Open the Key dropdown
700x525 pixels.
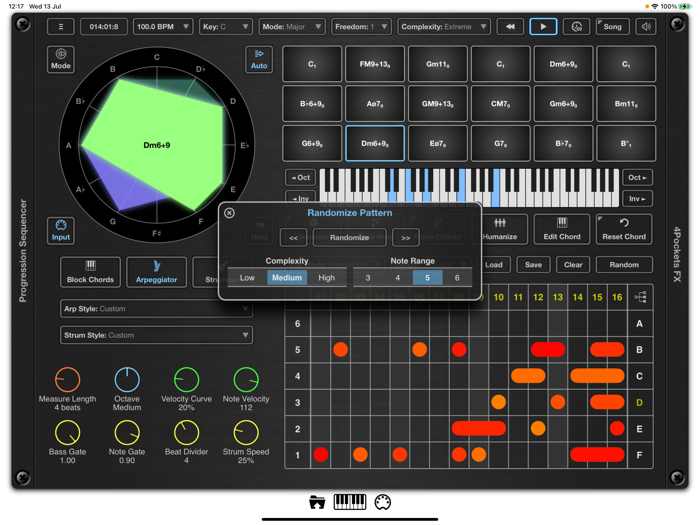[x=225, y=27]
